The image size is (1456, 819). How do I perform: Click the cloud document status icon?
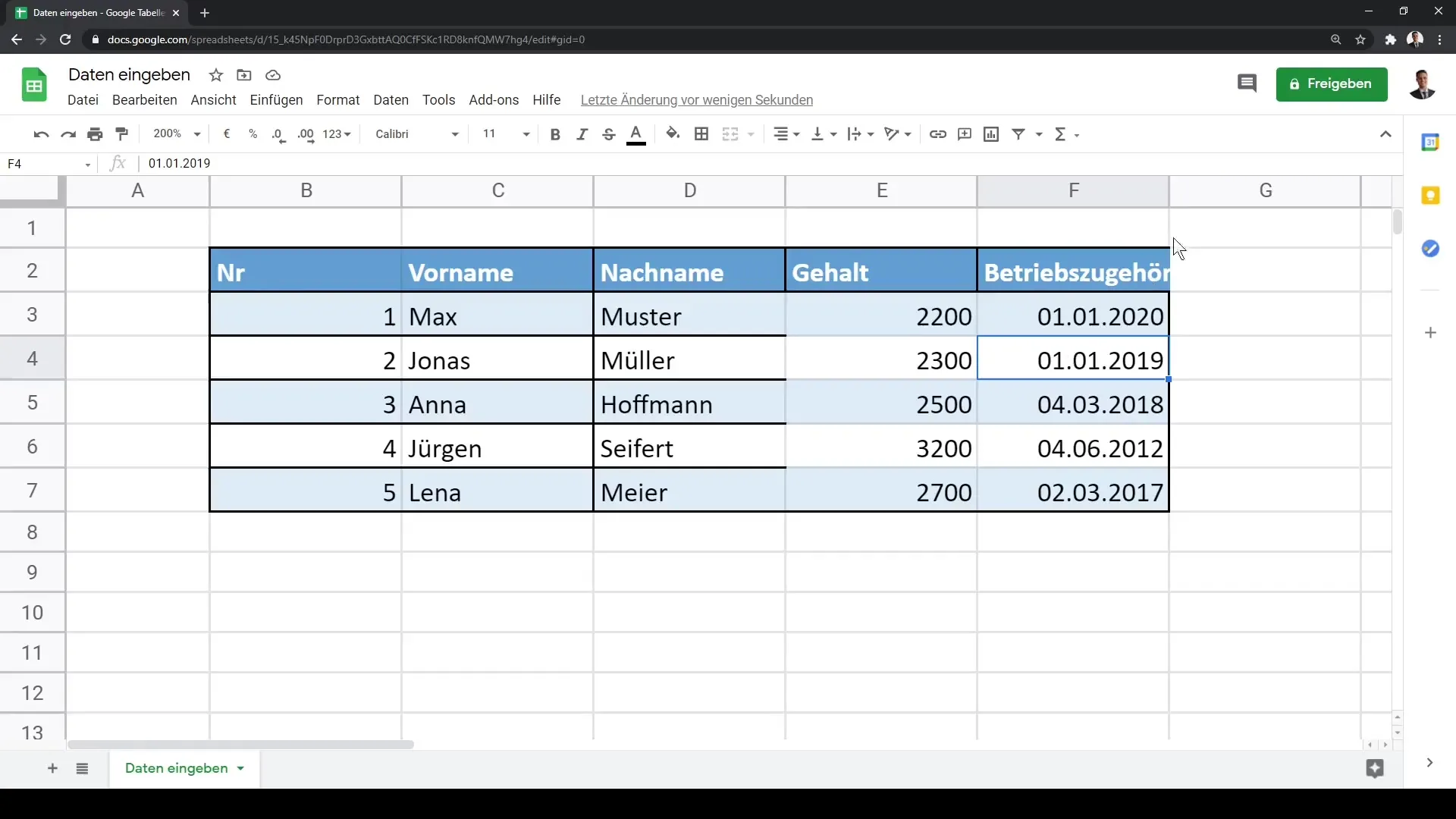(x=273, y=75)
